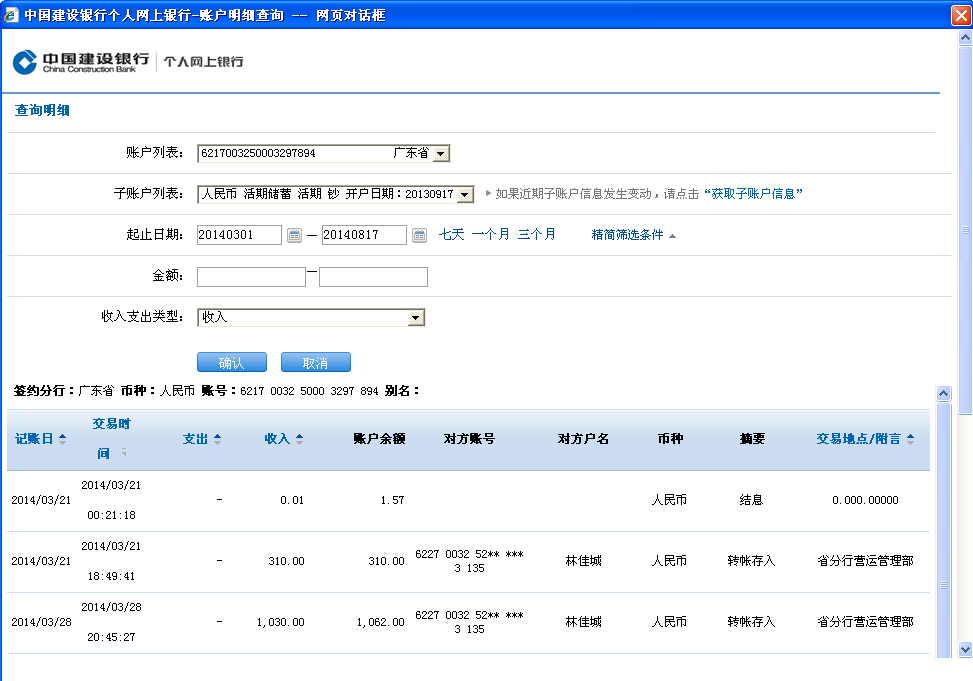
Task: Select the 三个月 date range shortcut
Action: [536, 234]
